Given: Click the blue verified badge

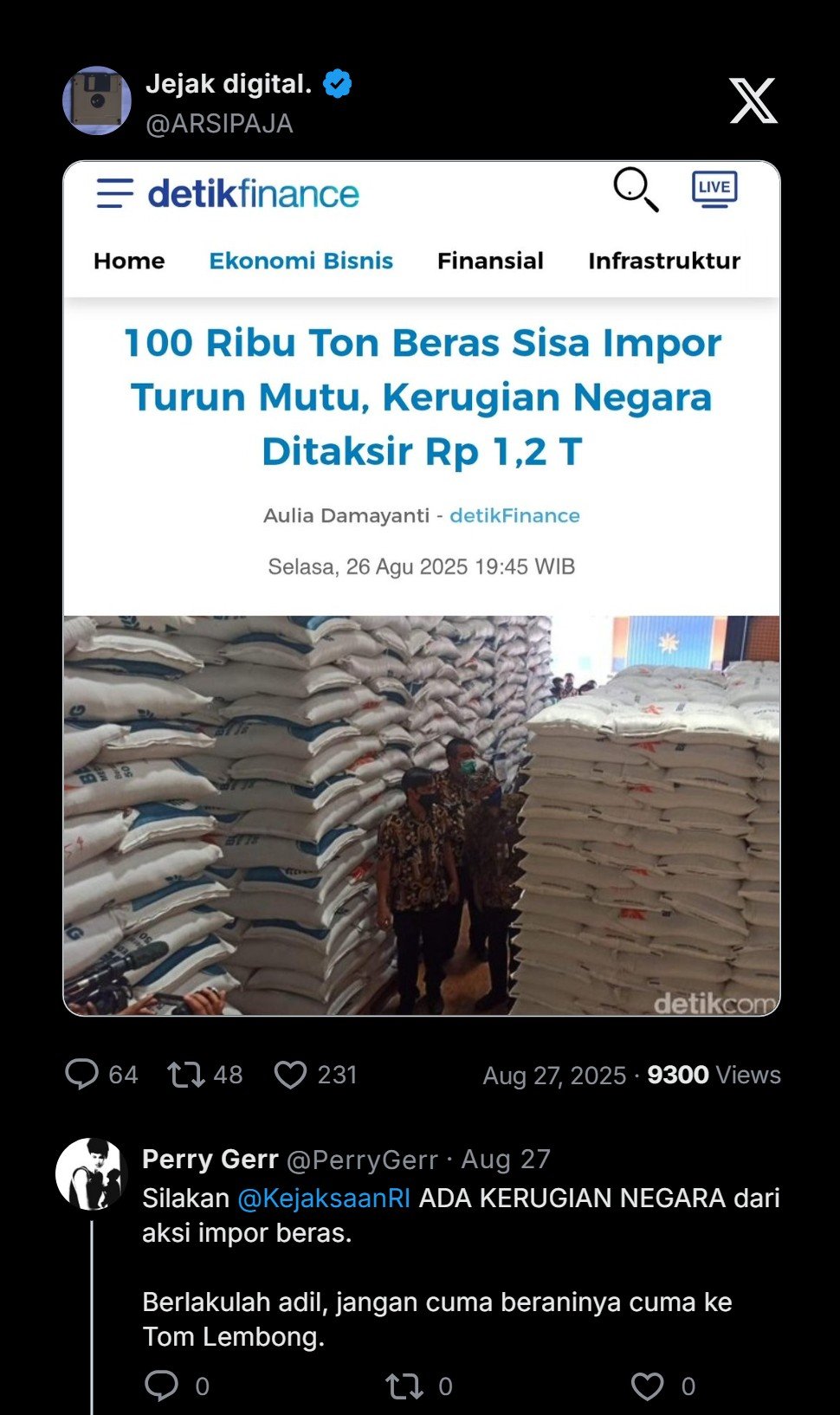Looking at the screenshot, I should [338, 84].
